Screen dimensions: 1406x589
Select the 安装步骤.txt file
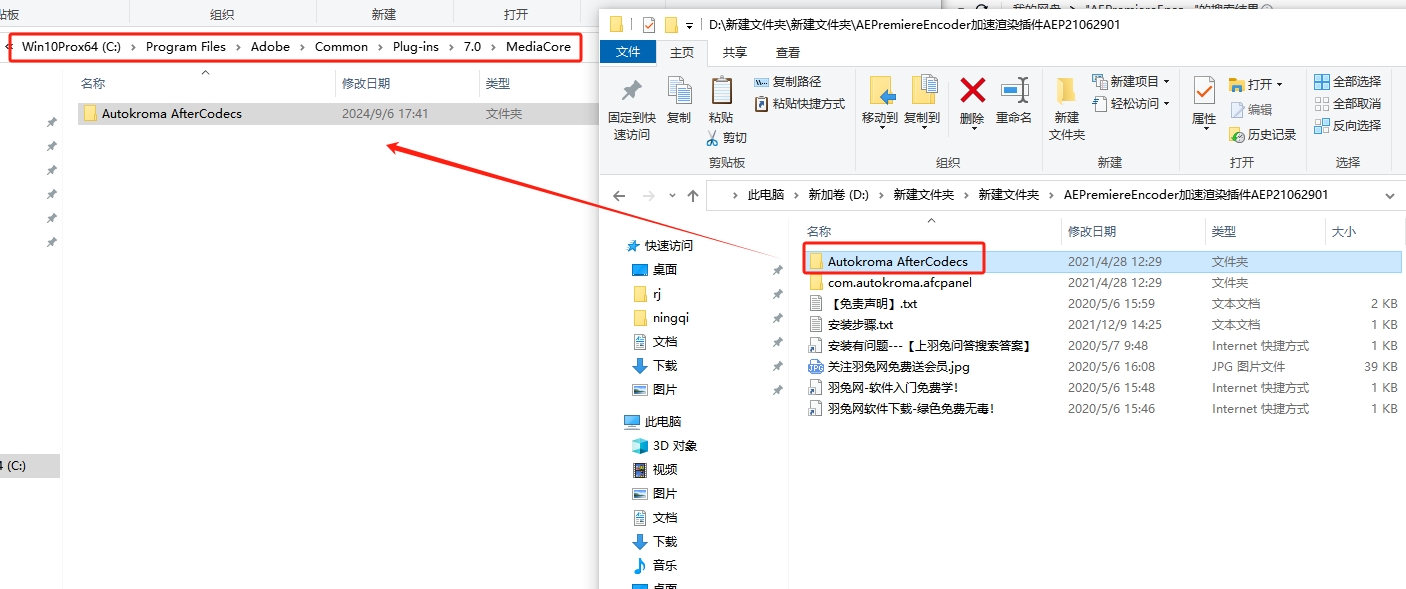click(1104, 324)
